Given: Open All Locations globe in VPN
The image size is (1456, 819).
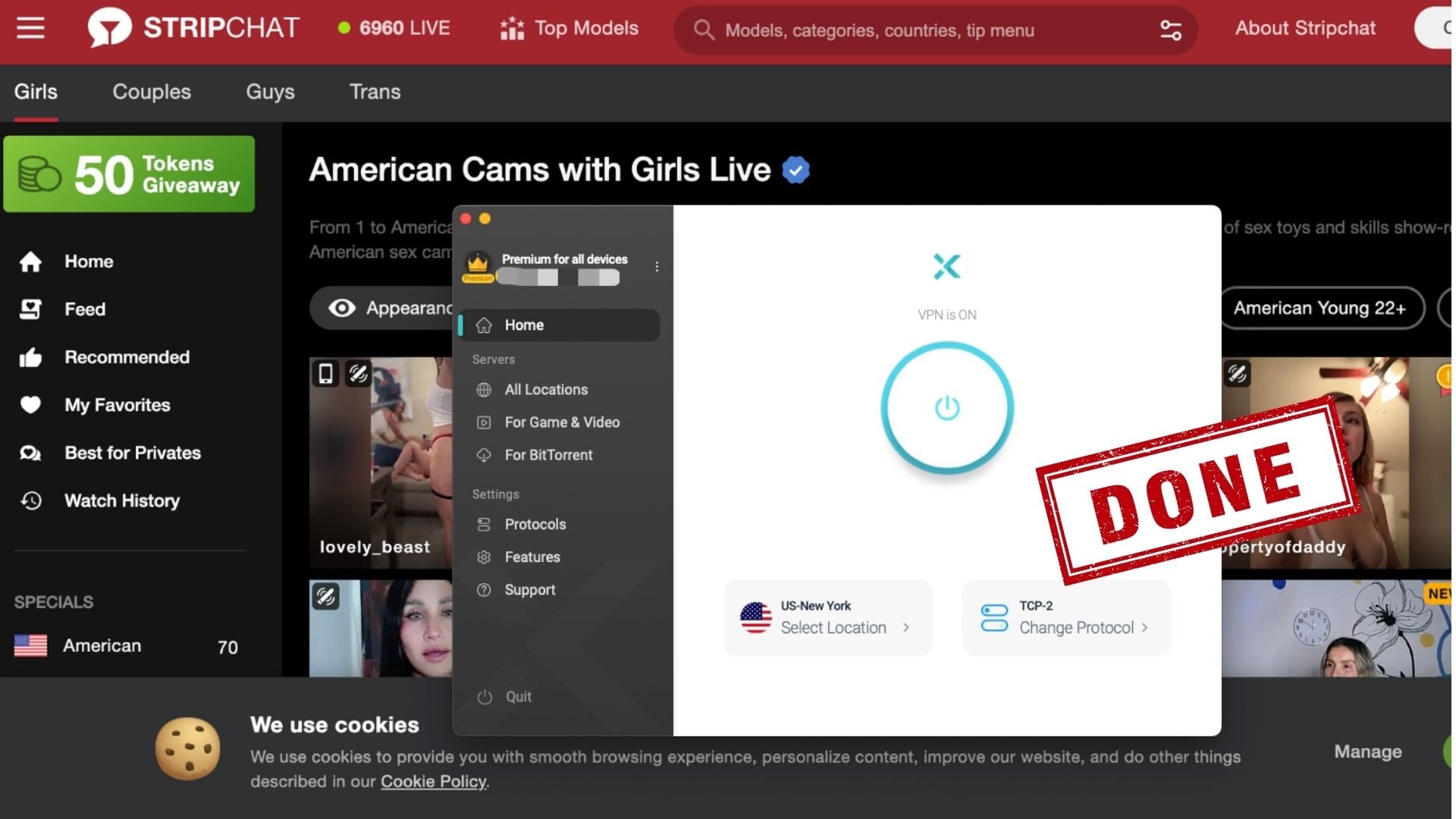Looking at the screenshot, I should point(484,390).
